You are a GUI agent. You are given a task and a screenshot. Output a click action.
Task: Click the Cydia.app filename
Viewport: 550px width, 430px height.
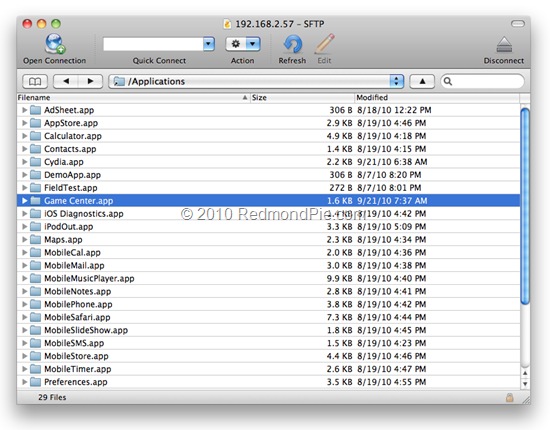64,162
